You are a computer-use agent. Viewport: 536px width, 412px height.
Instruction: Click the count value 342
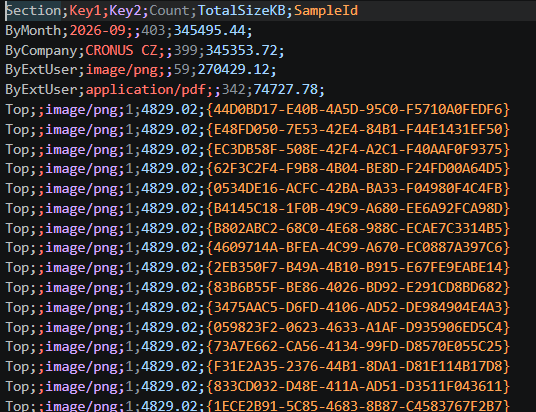tap(233, 90)
